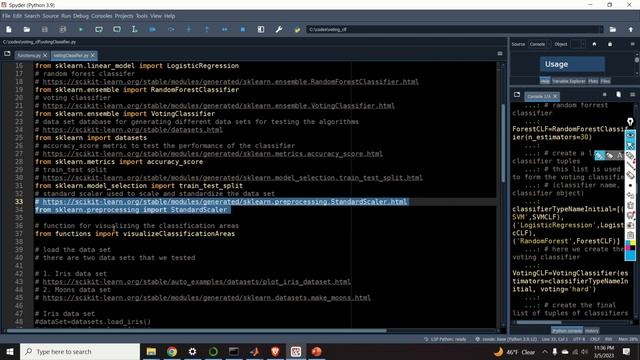
Task: Open the Object combo box in the Help pane
Action: pos(578,44)
